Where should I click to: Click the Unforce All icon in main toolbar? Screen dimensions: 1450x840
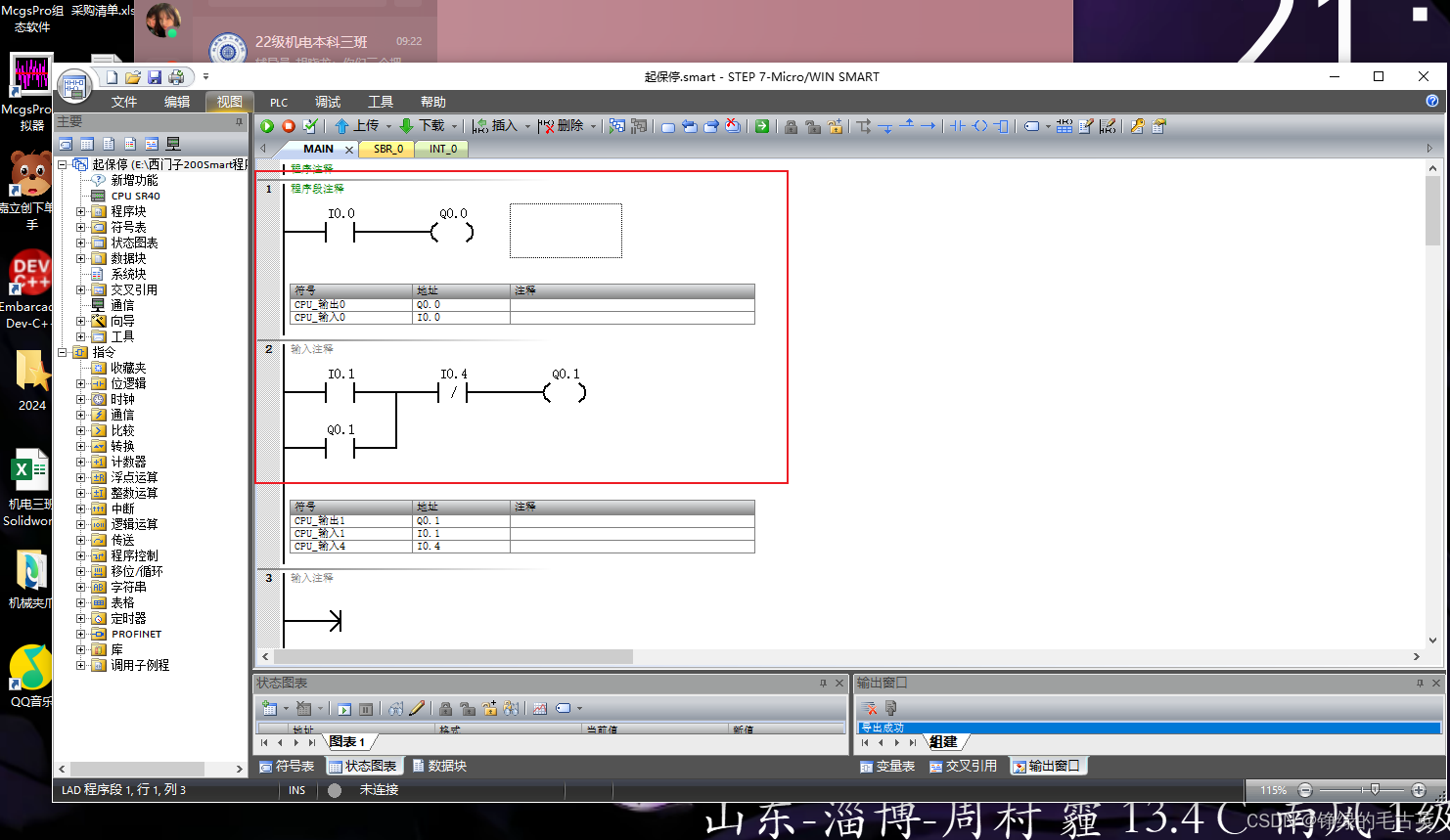[x=836, y=126]
